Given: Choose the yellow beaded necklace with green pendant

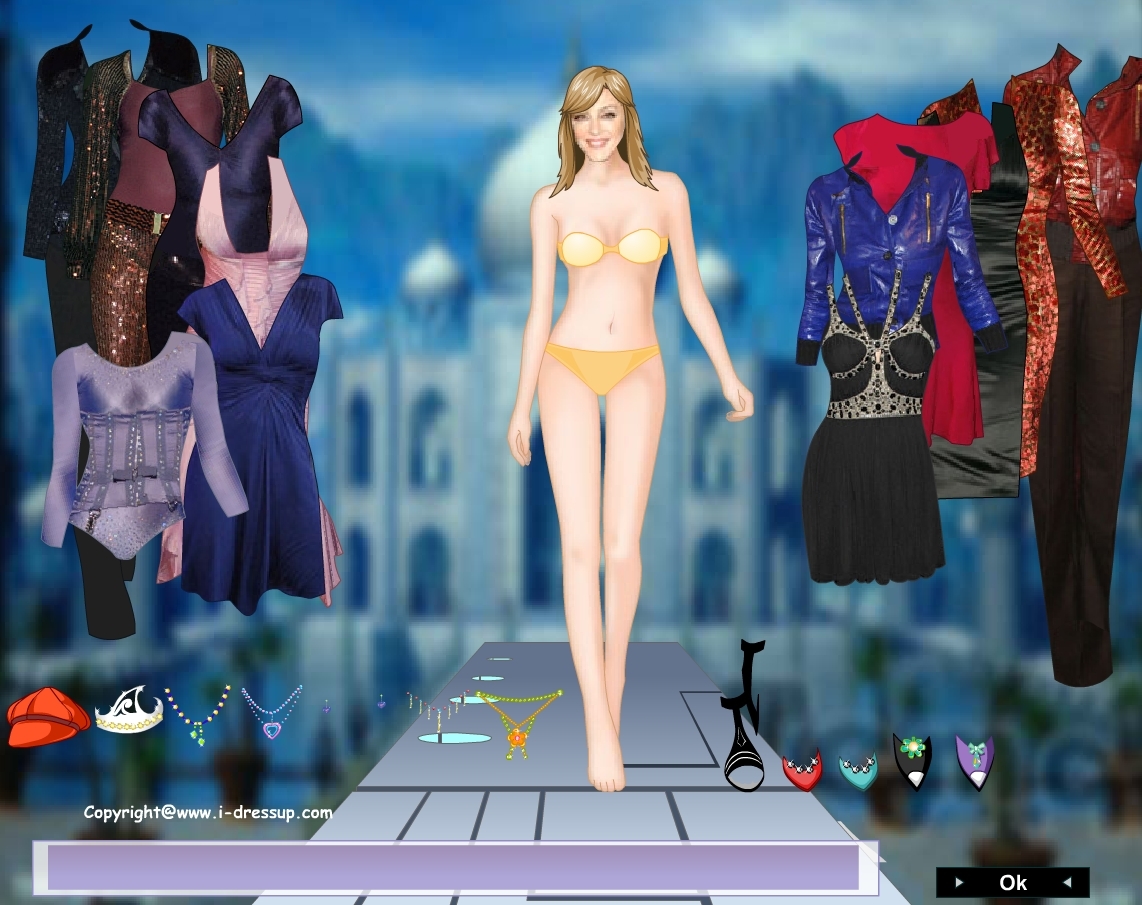Looking at the screenshot, I should (197, 714).
